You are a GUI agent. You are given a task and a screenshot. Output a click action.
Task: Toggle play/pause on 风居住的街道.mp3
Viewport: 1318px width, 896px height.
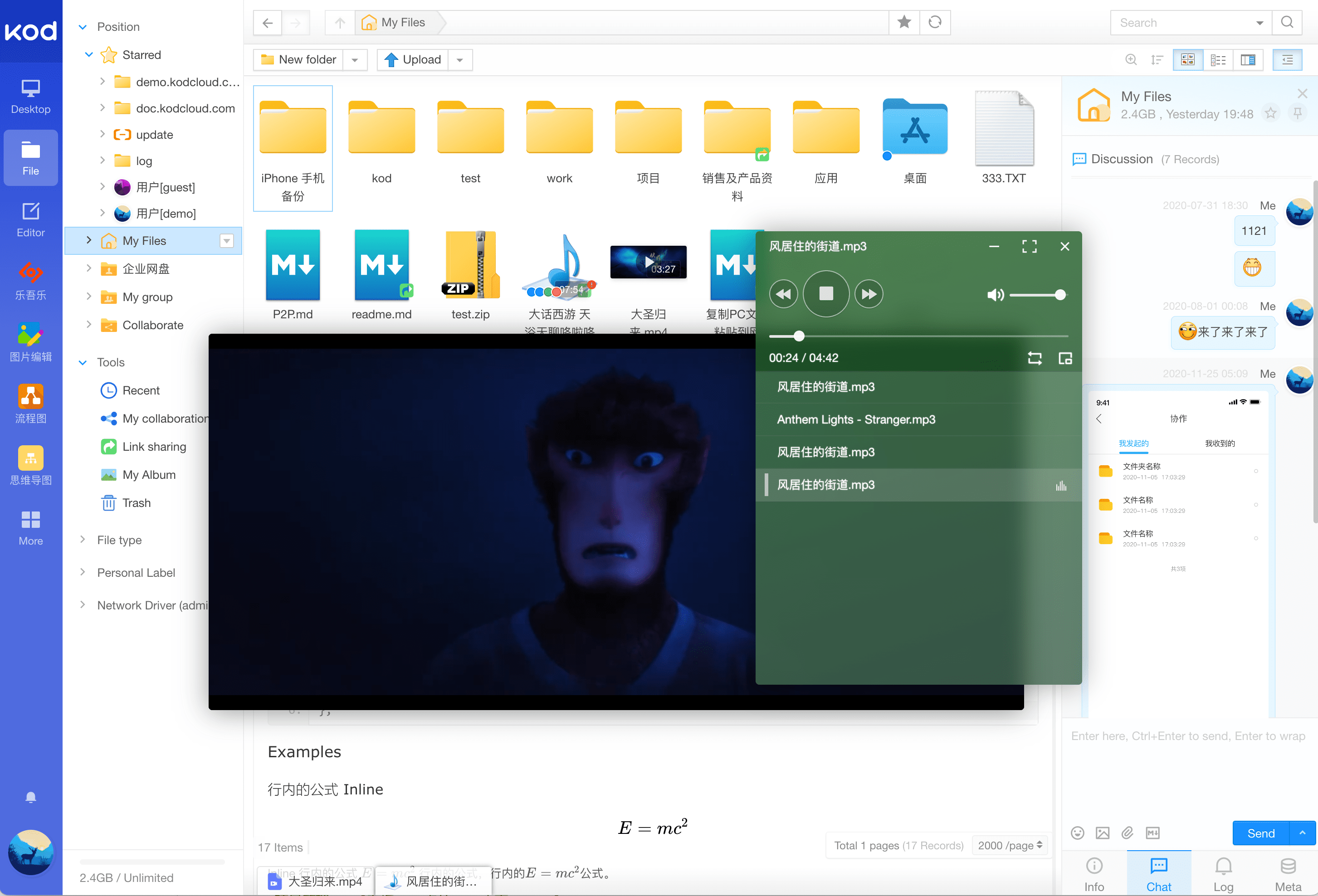click(826, 294)
